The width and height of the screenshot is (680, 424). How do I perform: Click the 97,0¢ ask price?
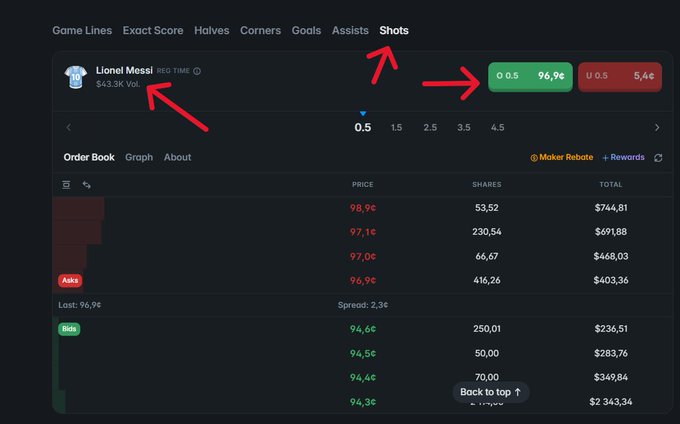363,256
